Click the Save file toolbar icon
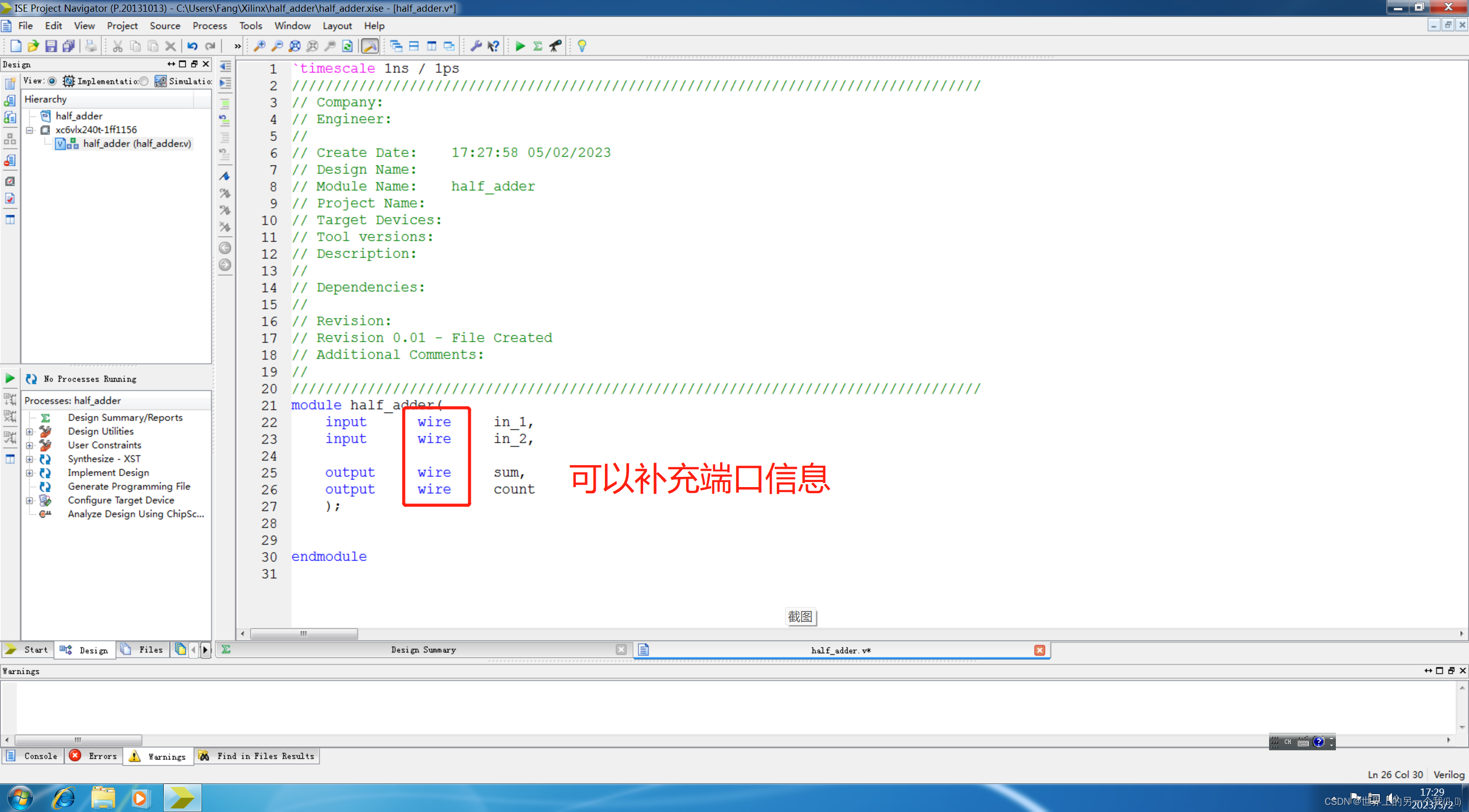This screenshot has height=812, width=1469. click(x=52, y=46)
